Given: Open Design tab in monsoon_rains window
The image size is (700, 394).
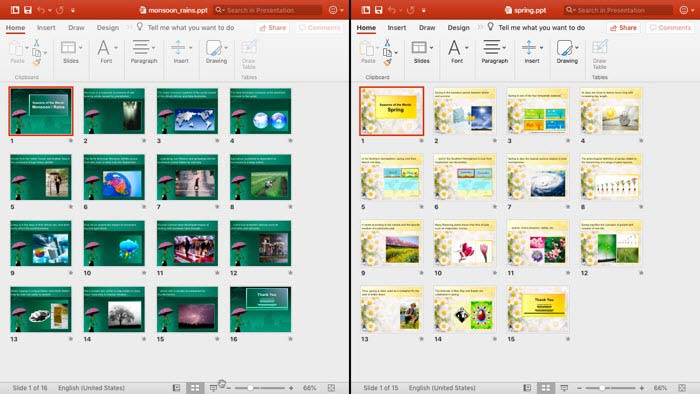Looking at the screenshot, I should click(x=108, y=27).
